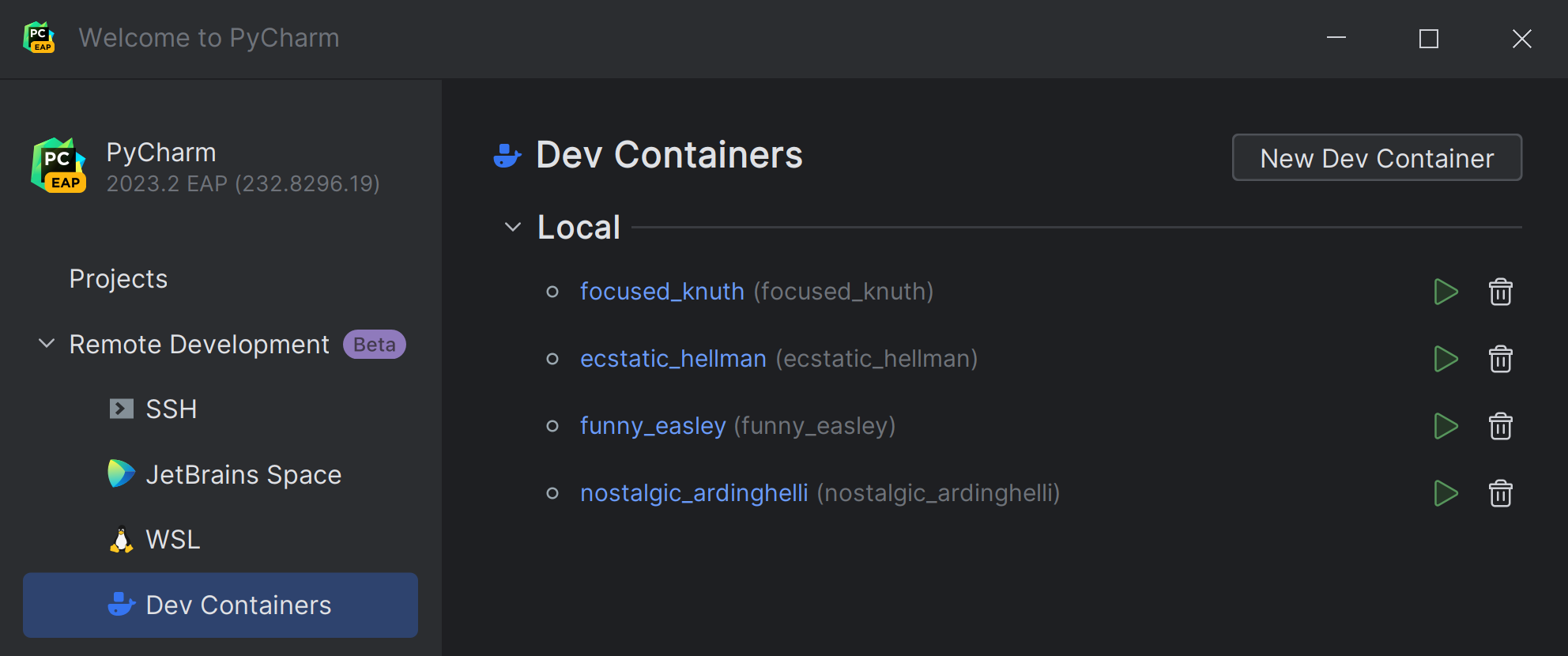Viewport: 1568px width, 656px height.
Task: Click the WSL penguin icon
Action: click(x=121, y=539)
